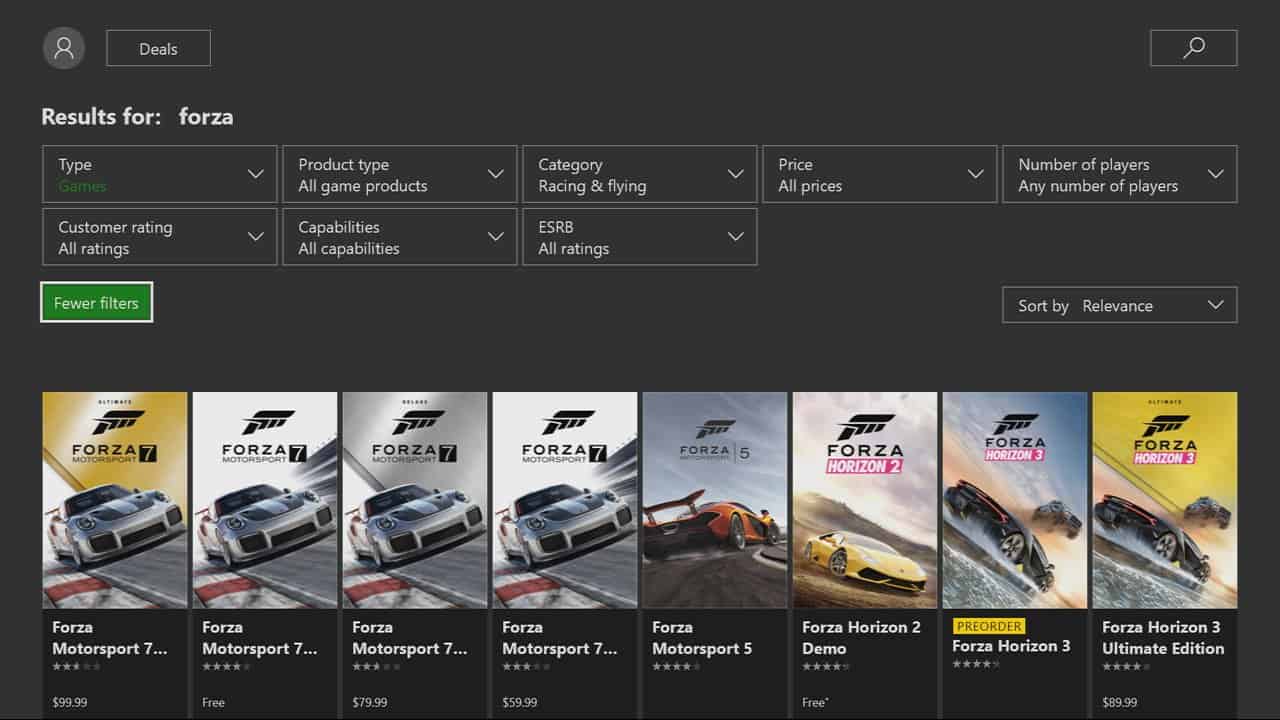Expand the Number of players filter
Image resolution: width=1280 pixels, height=720 pixels.
coord(1120,175)
